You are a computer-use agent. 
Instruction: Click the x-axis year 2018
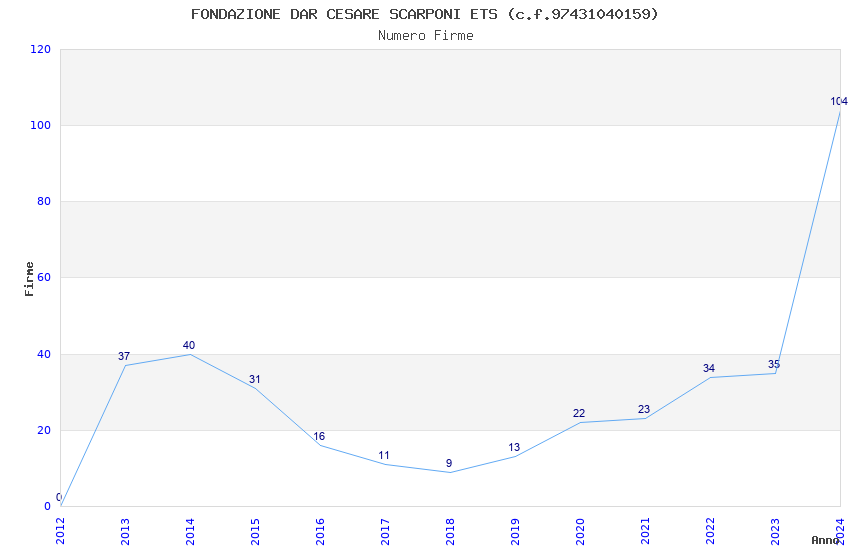[450, 531]
